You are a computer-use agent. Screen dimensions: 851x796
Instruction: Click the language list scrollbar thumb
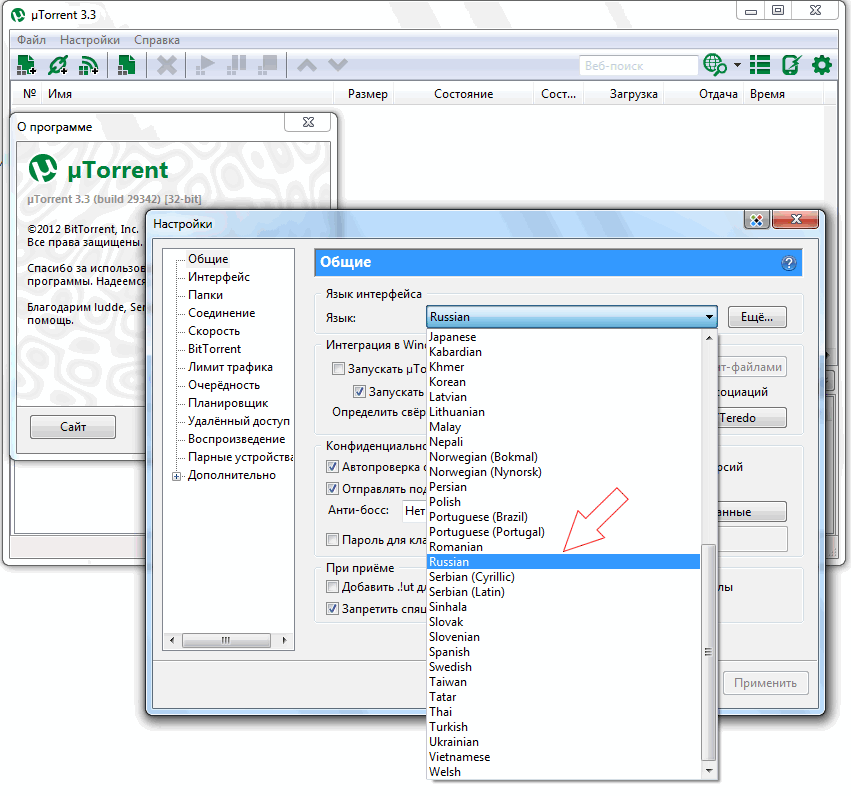coord(708,652)
